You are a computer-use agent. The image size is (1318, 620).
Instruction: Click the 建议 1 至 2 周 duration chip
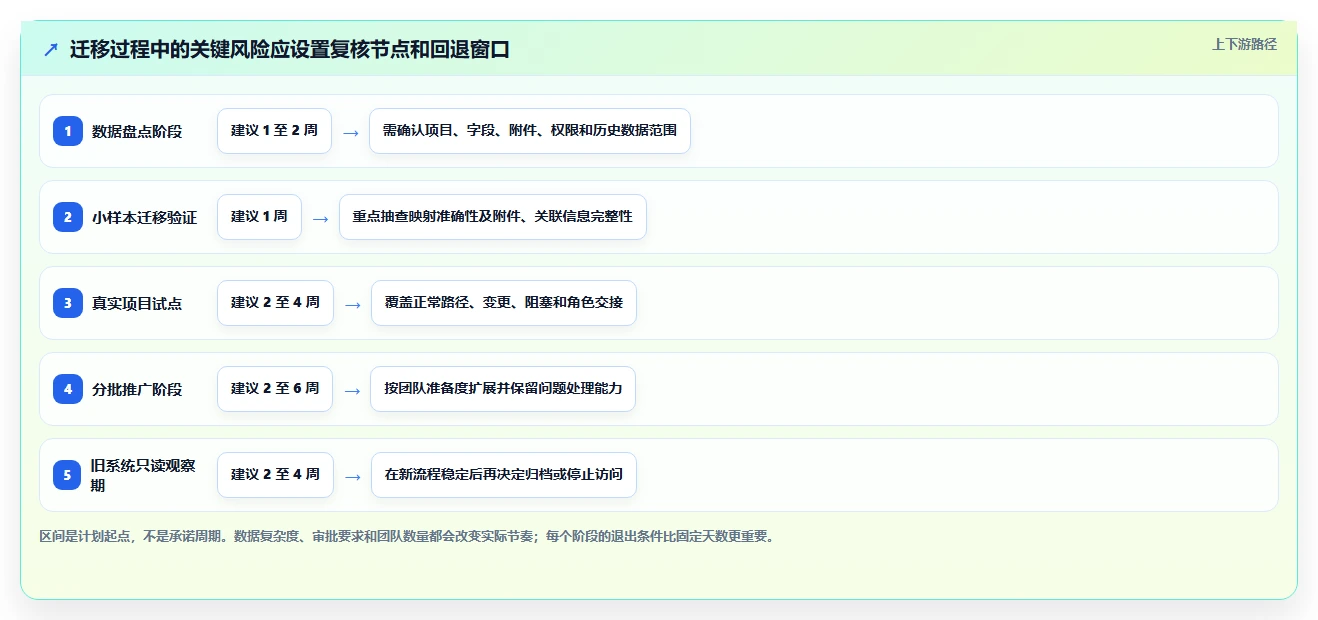pyautogui.click(x=275, y=131)
